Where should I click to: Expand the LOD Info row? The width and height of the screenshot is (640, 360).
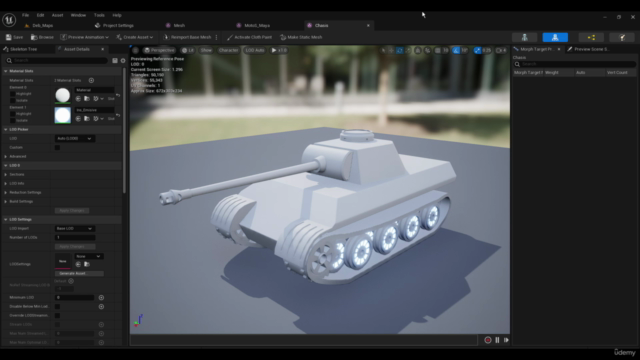pyautogui.click(x=6, y=184)
